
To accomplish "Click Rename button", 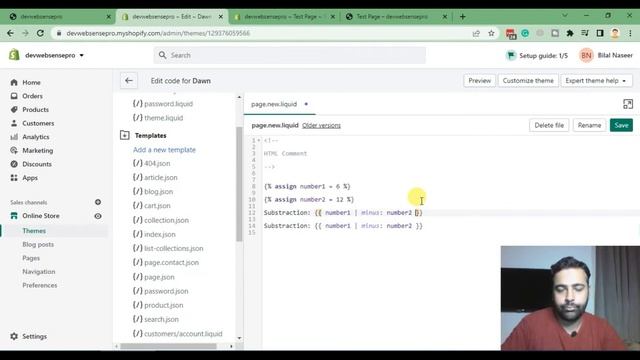I will point(589,125).
